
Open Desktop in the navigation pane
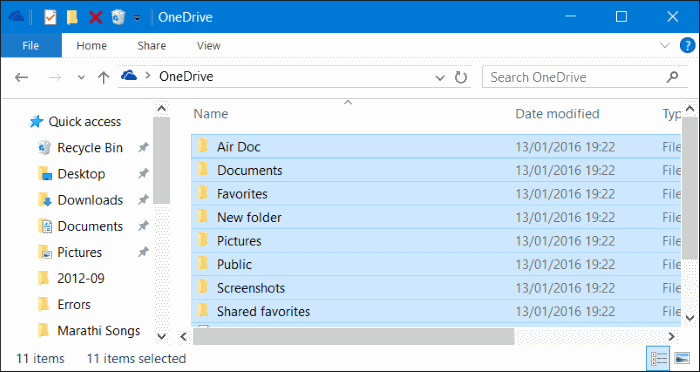[x=81, y=174]
